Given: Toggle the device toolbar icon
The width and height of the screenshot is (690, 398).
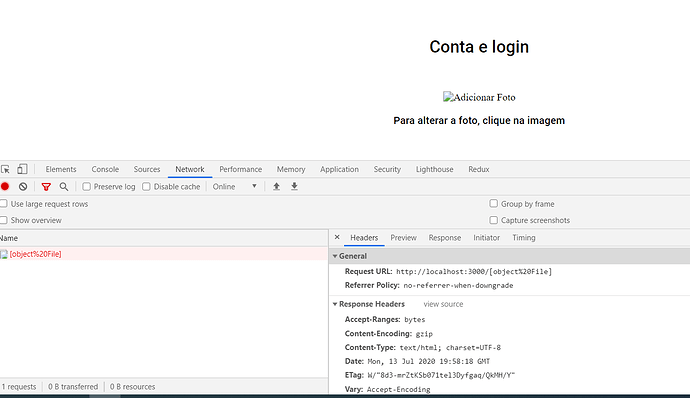Looking at the screenshot, I should tap(22, 169).
